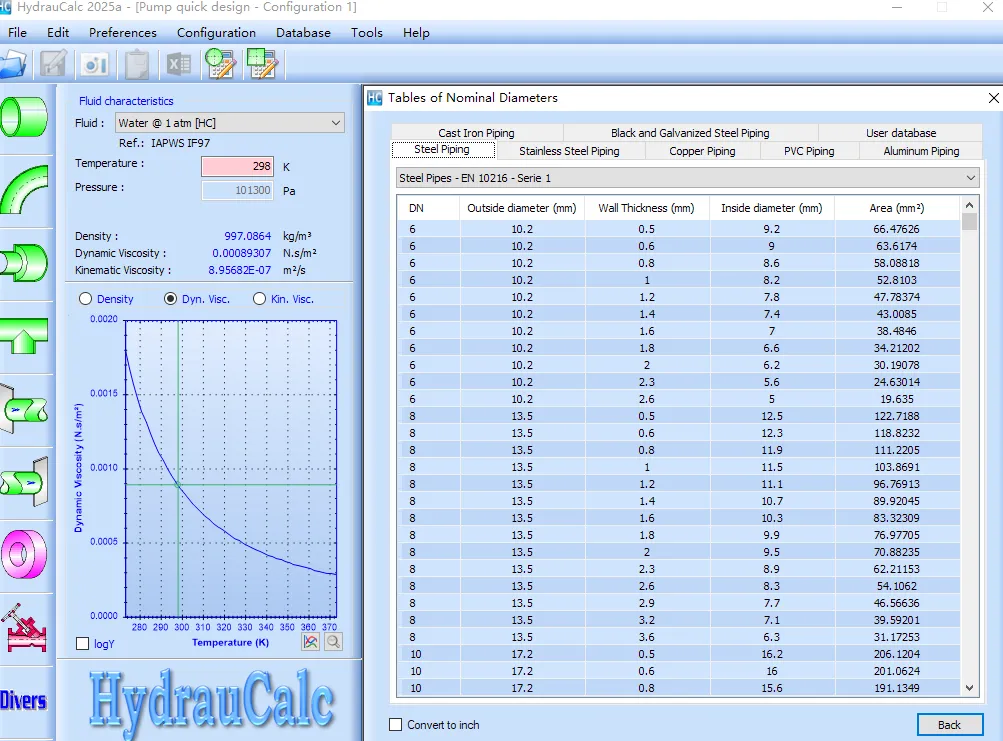Open file with the folder toolbar icon
This screenshot has width=1003, height=741.
pos(12,64)
